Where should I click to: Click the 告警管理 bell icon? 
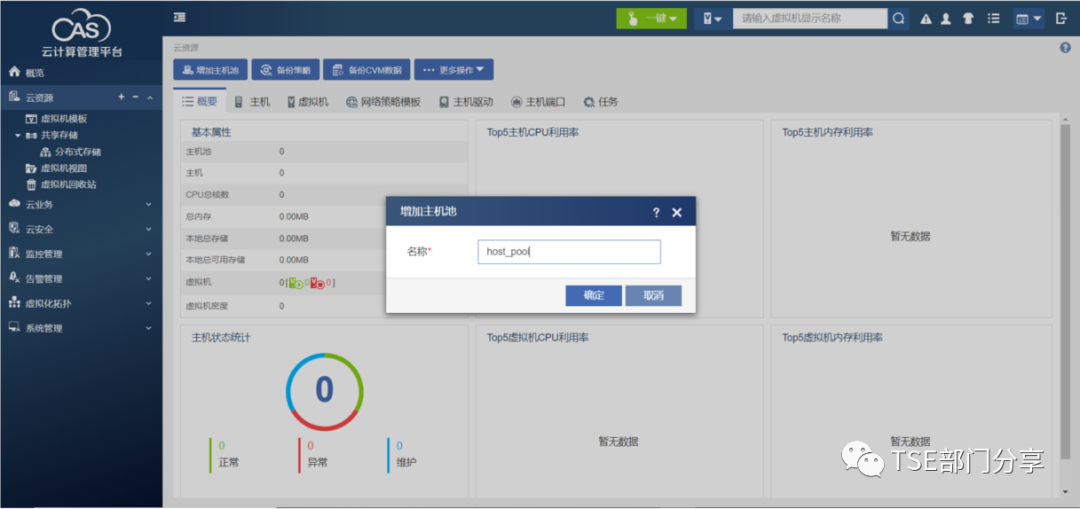pyautogui.click(x=14, y=278)
